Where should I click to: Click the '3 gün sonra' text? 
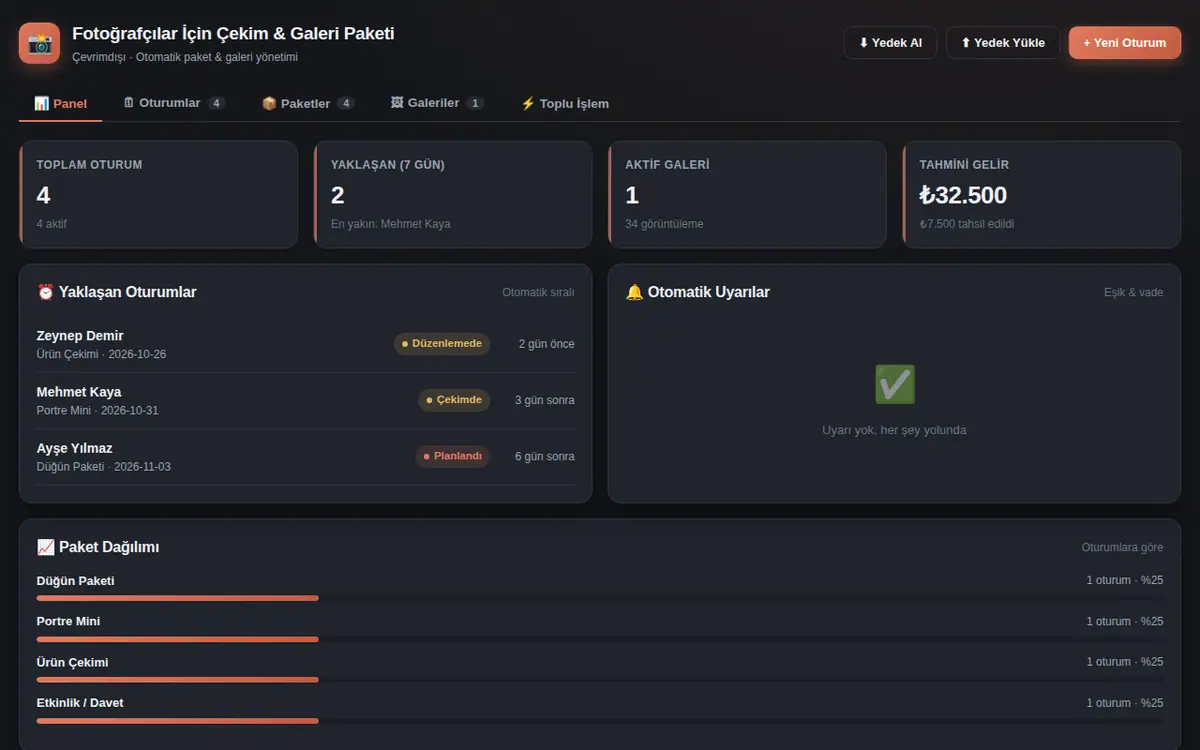pos(545,400)
